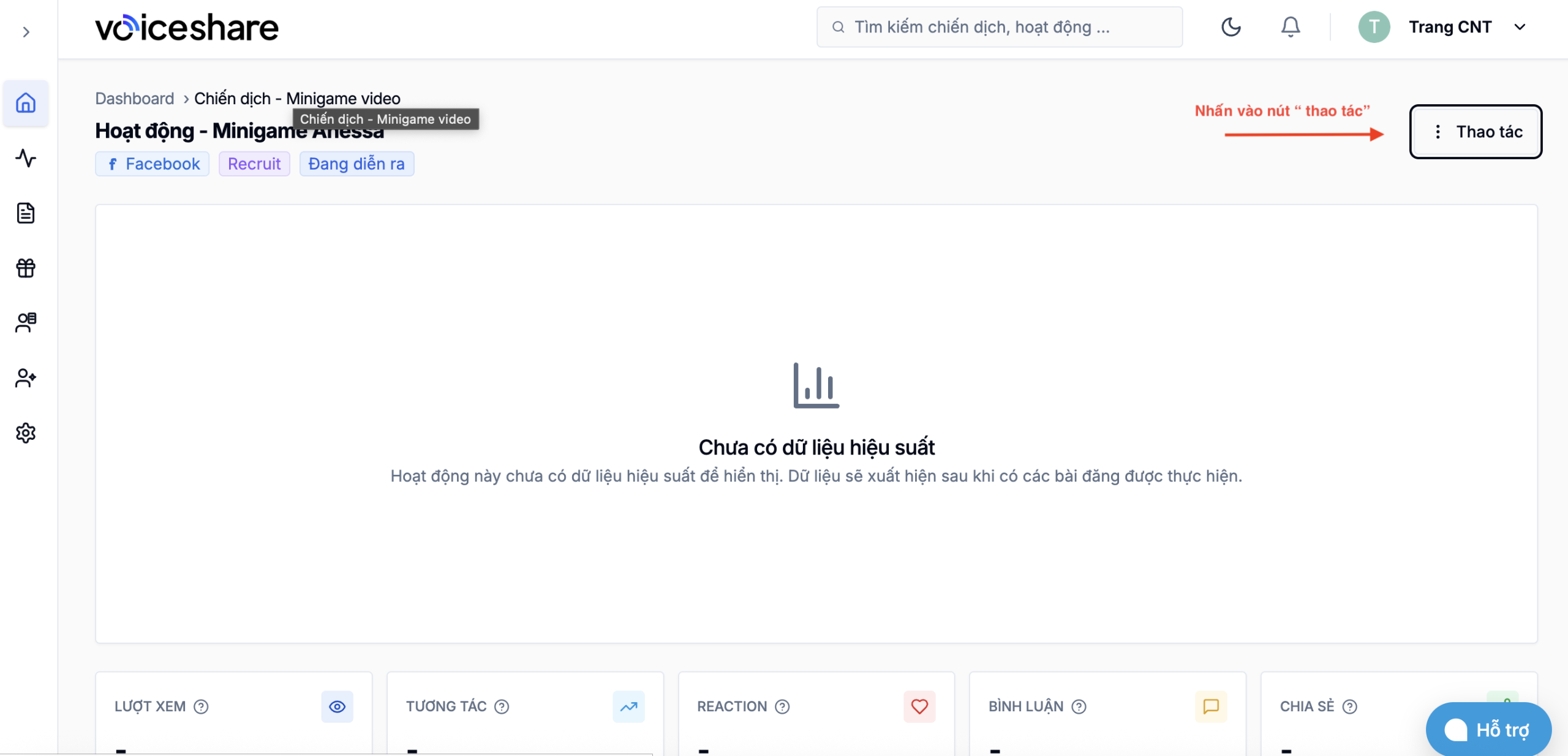Screen dimensions: 1568x756
Task: Click the Facebook platform tag
Action: coord(153,164)
